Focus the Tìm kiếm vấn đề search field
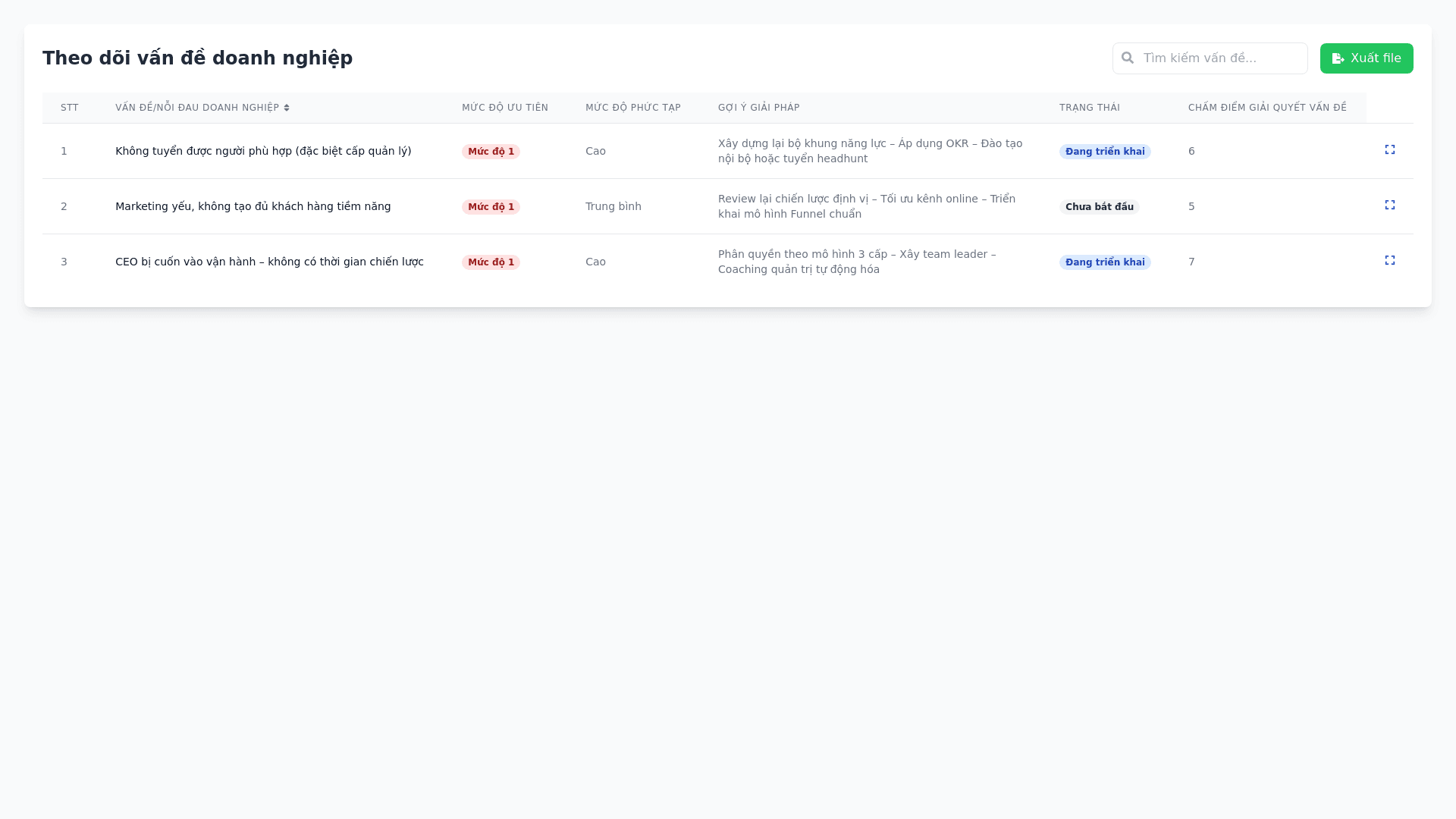This screenshot has height=819, width=1456. (1221, 58)
